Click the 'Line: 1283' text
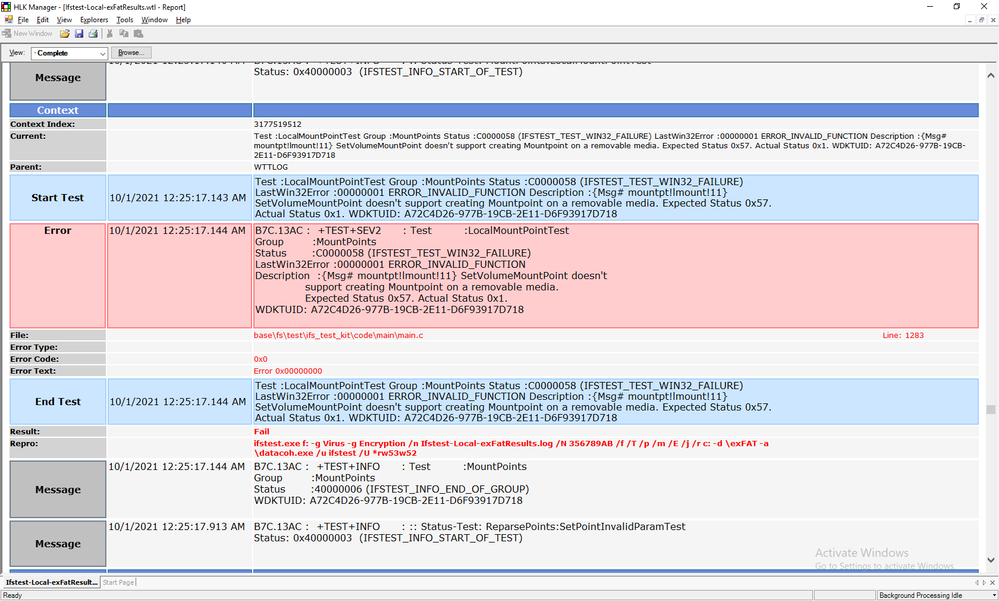 tap(903, 335)
